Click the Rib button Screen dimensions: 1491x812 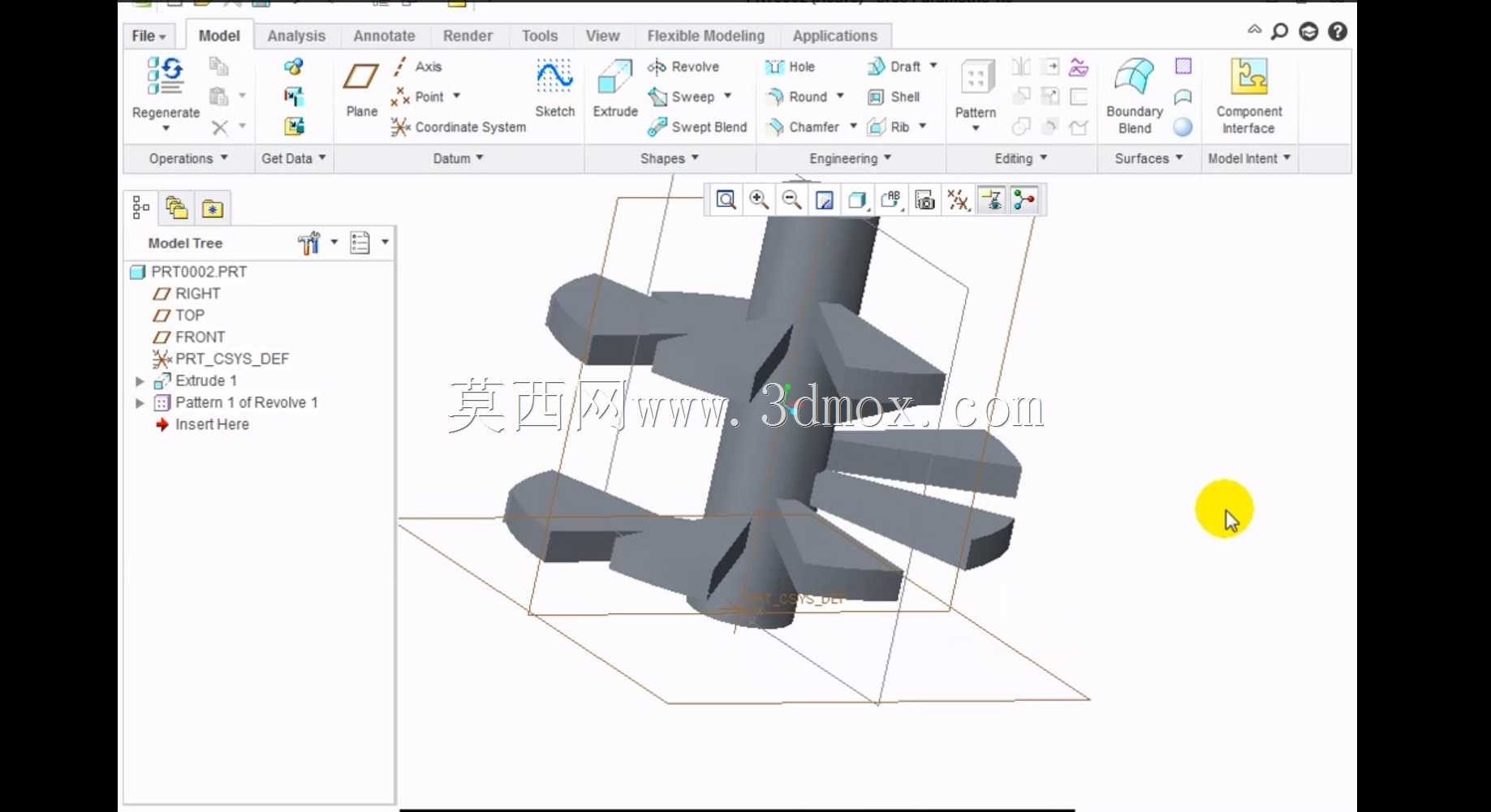(x=889, y=127)
